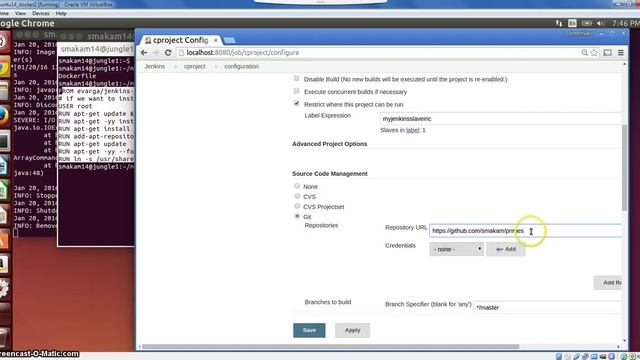This screenshot has height=360, width=640.
Task: Select the CVS radio button
Action: (297, 196)
